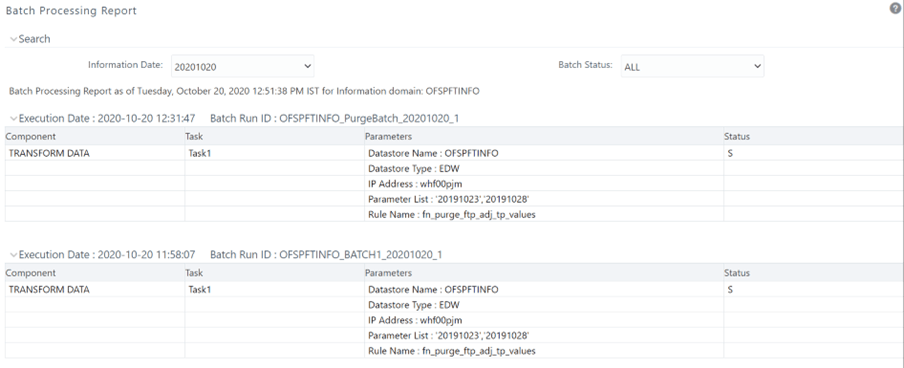Click the Batch Status label
This screenshot has width=904, height=368.
point(585,65)
